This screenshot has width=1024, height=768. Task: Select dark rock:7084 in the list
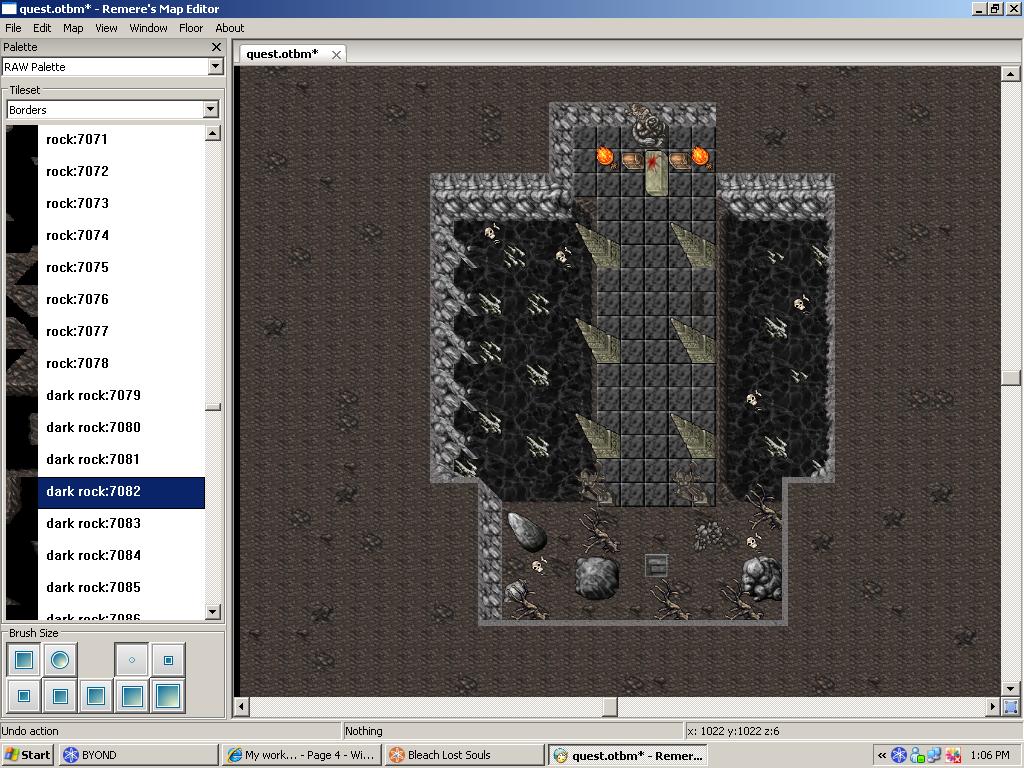click(105, 555)
